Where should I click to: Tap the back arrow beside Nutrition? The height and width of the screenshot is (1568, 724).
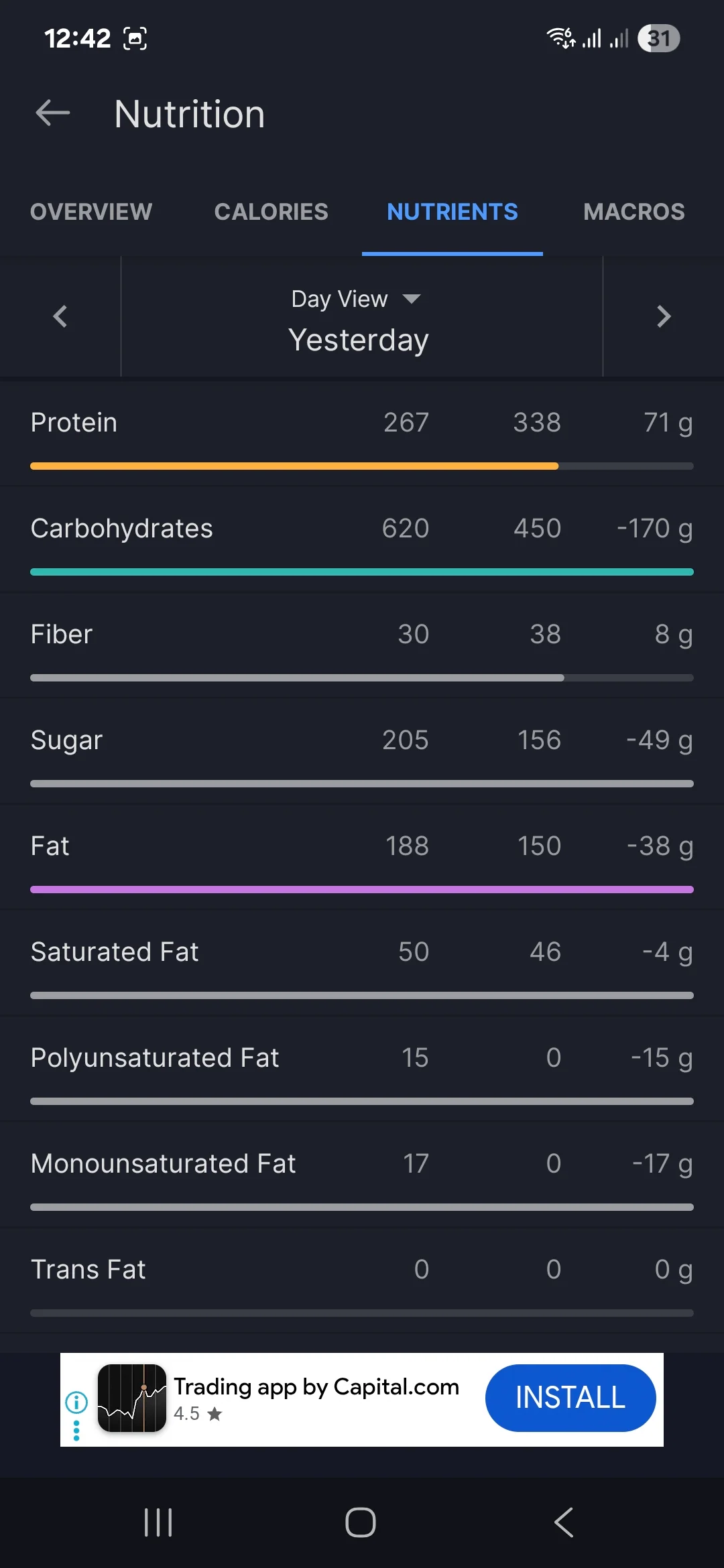(x=53, y=113)
